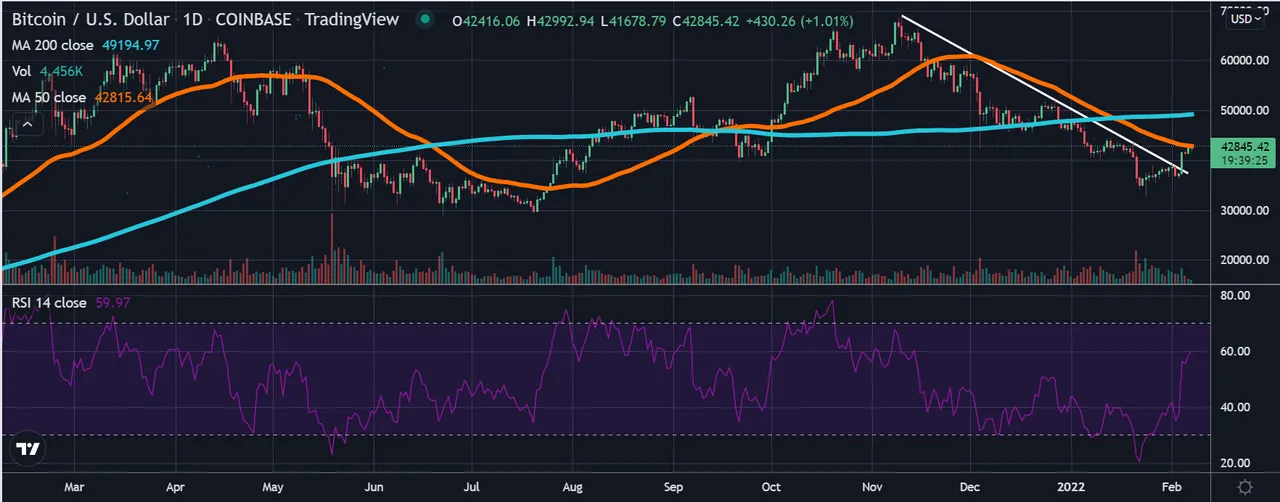This screenshot has height=502, width=1280.
Task: Click the Sep label on time axis
Action: (x=673, y=487)
